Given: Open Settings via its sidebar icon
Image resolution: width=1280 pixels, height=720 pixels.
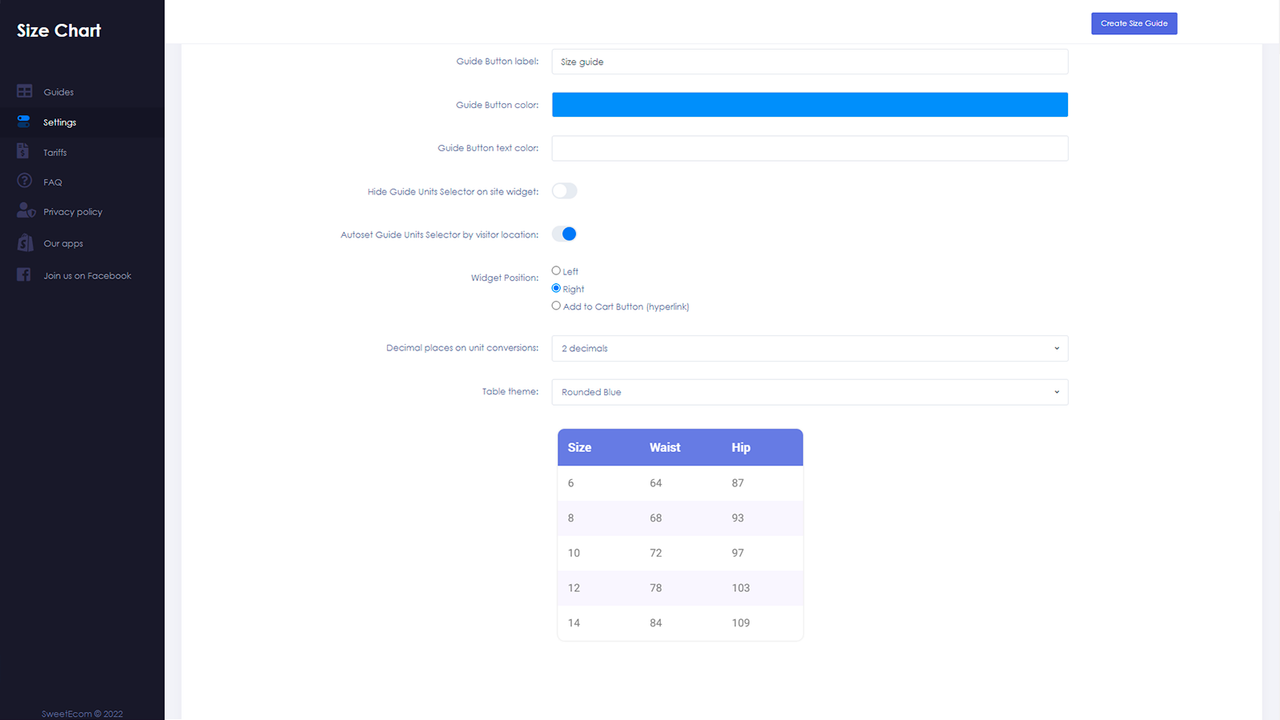Looking at the screenshot, I should (22, 121).
